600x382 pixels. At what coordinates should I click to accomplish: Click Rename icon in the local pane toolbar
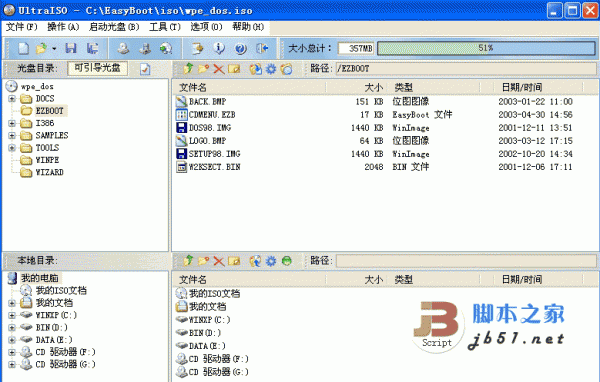pyautogui.click(x=234, y=261)
